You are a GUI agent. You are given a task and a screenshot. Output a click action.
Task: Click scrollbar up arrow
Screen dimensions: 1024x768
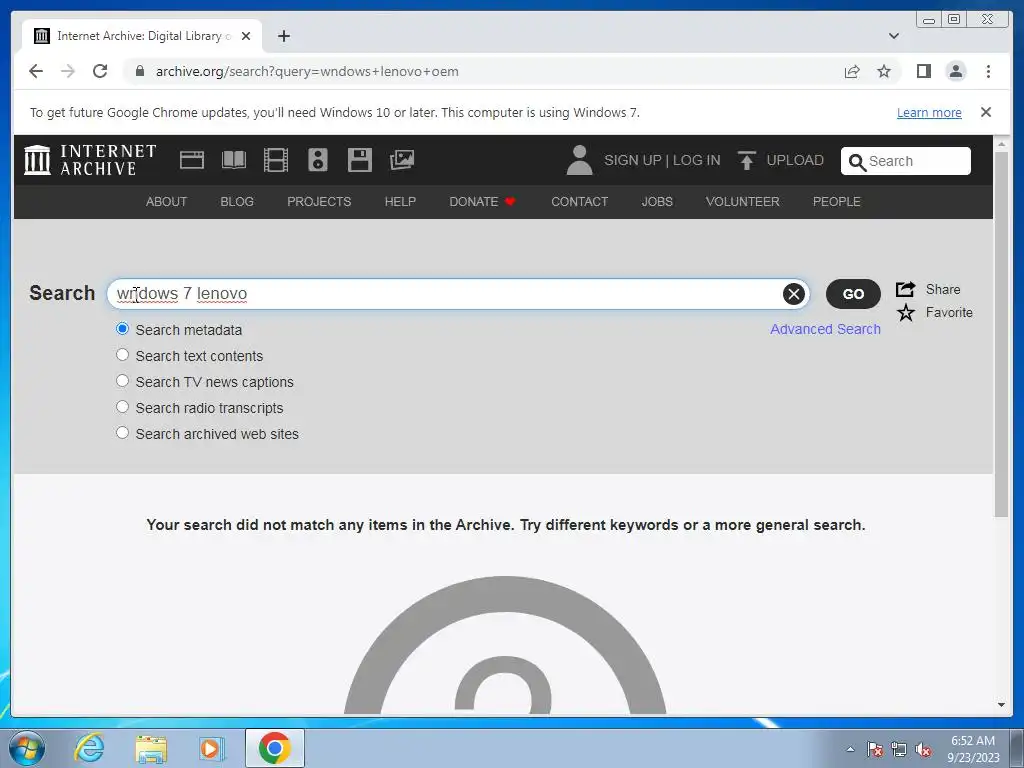[x=1000, y=143]
